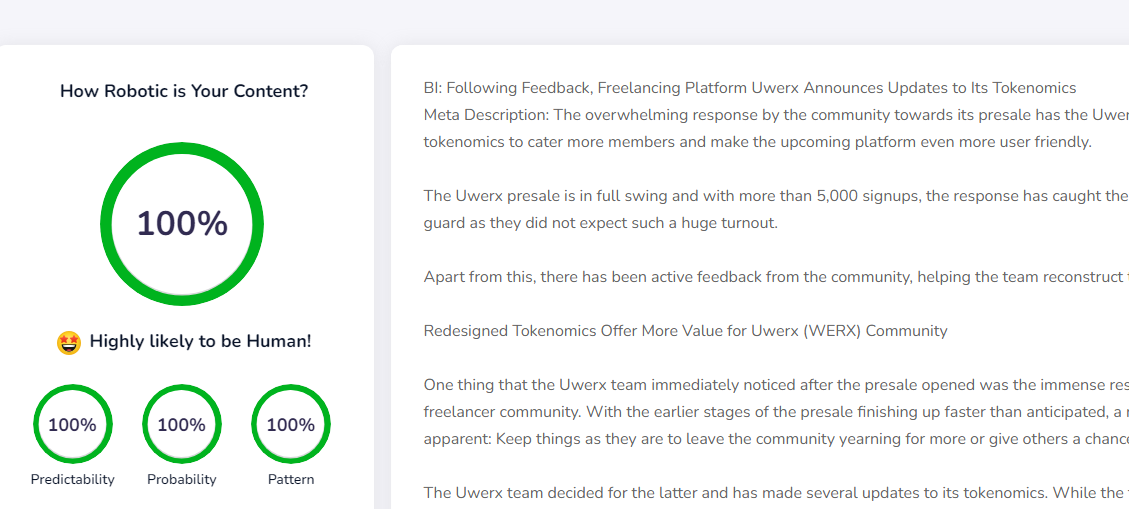
Task: Click the "How Robotic is Your Content?" heading
Action: (184, 91)
